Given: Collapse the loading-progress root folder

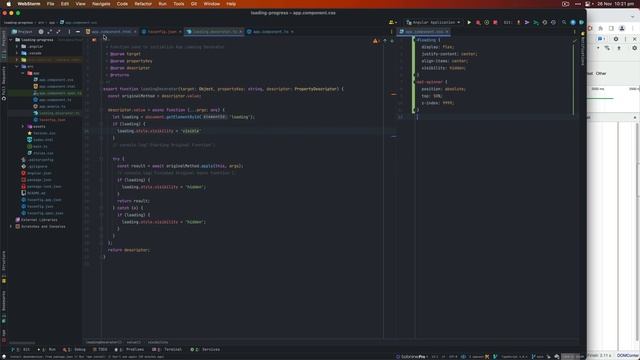Looking at the screenshot, I should point(11,40).
